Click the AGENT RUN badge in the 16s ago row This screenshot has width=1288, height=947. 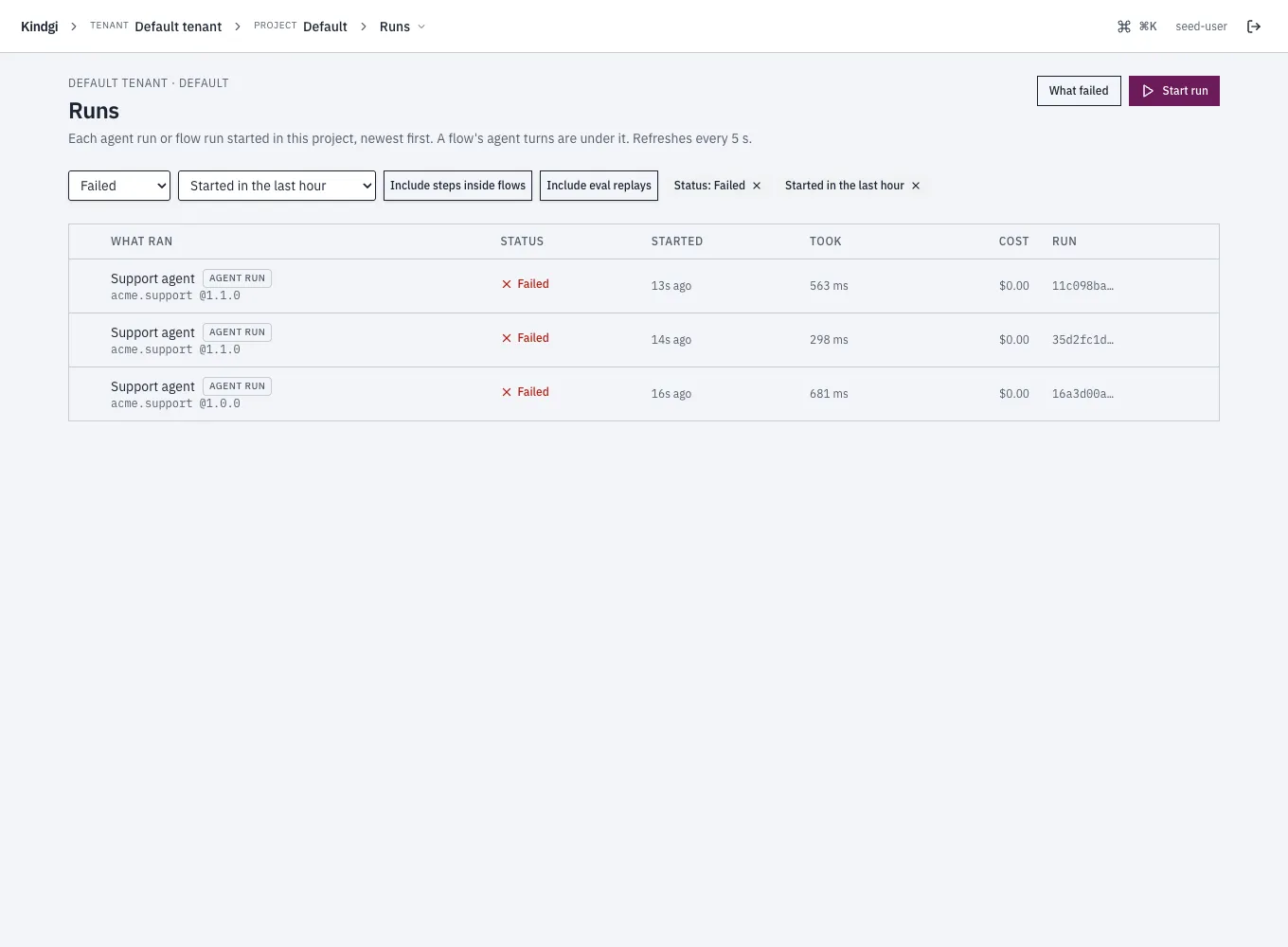237,386
